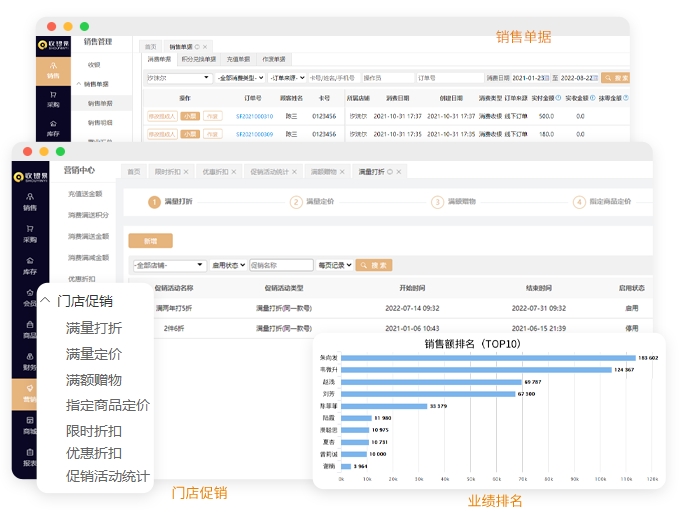Select 优惠折扣 in 门店促销 popup menu

click(94, 453)
